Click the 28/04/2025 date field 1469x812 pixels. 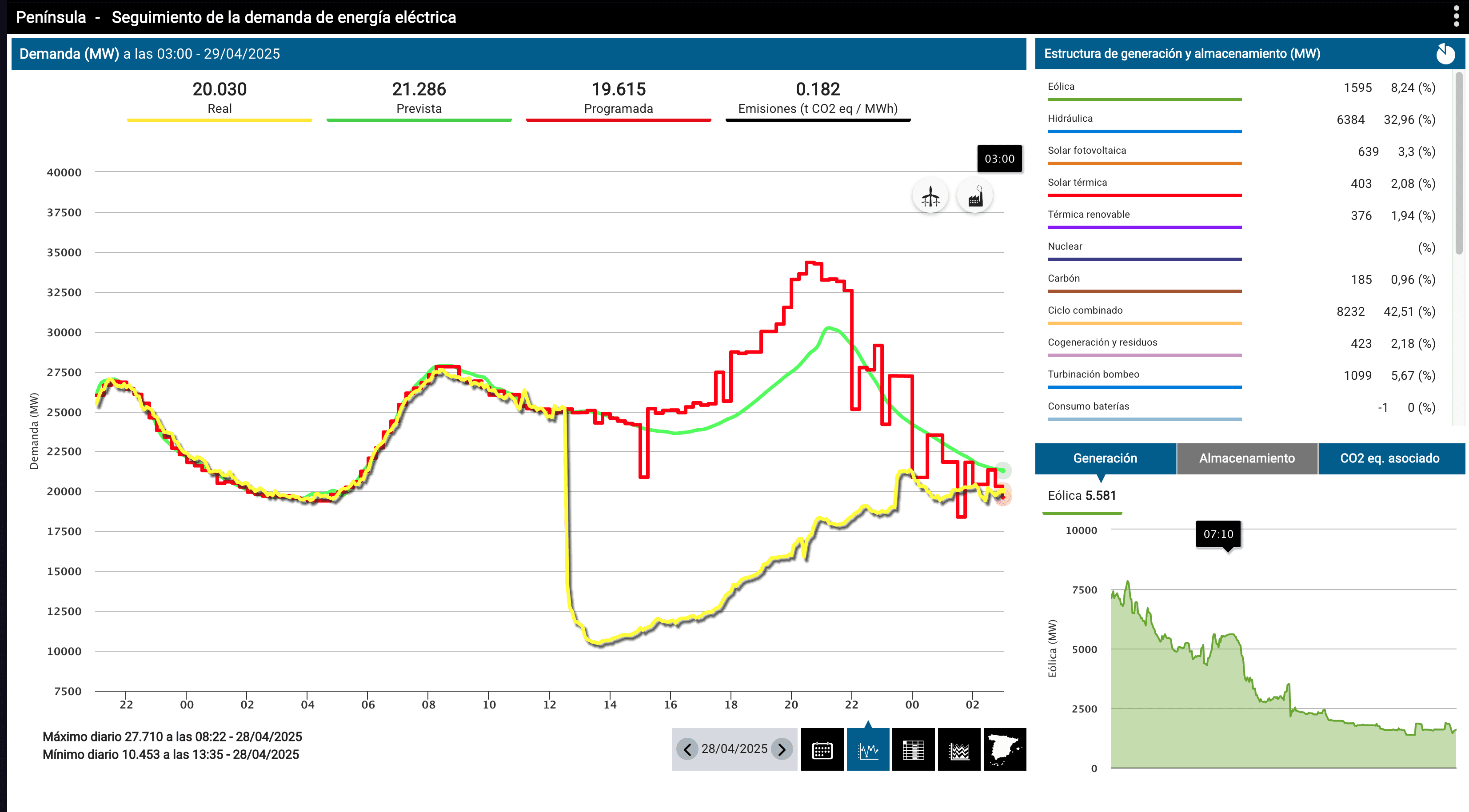click(x=734, y=749)
